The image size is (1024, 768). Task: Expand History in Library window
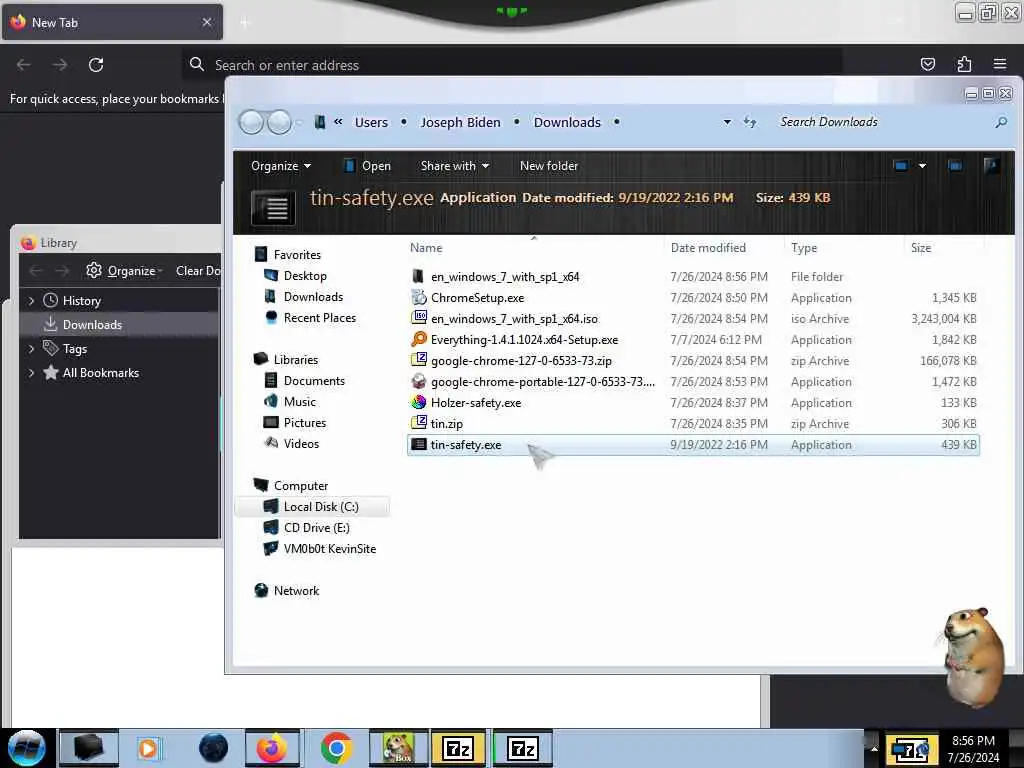tap(31, 300)
